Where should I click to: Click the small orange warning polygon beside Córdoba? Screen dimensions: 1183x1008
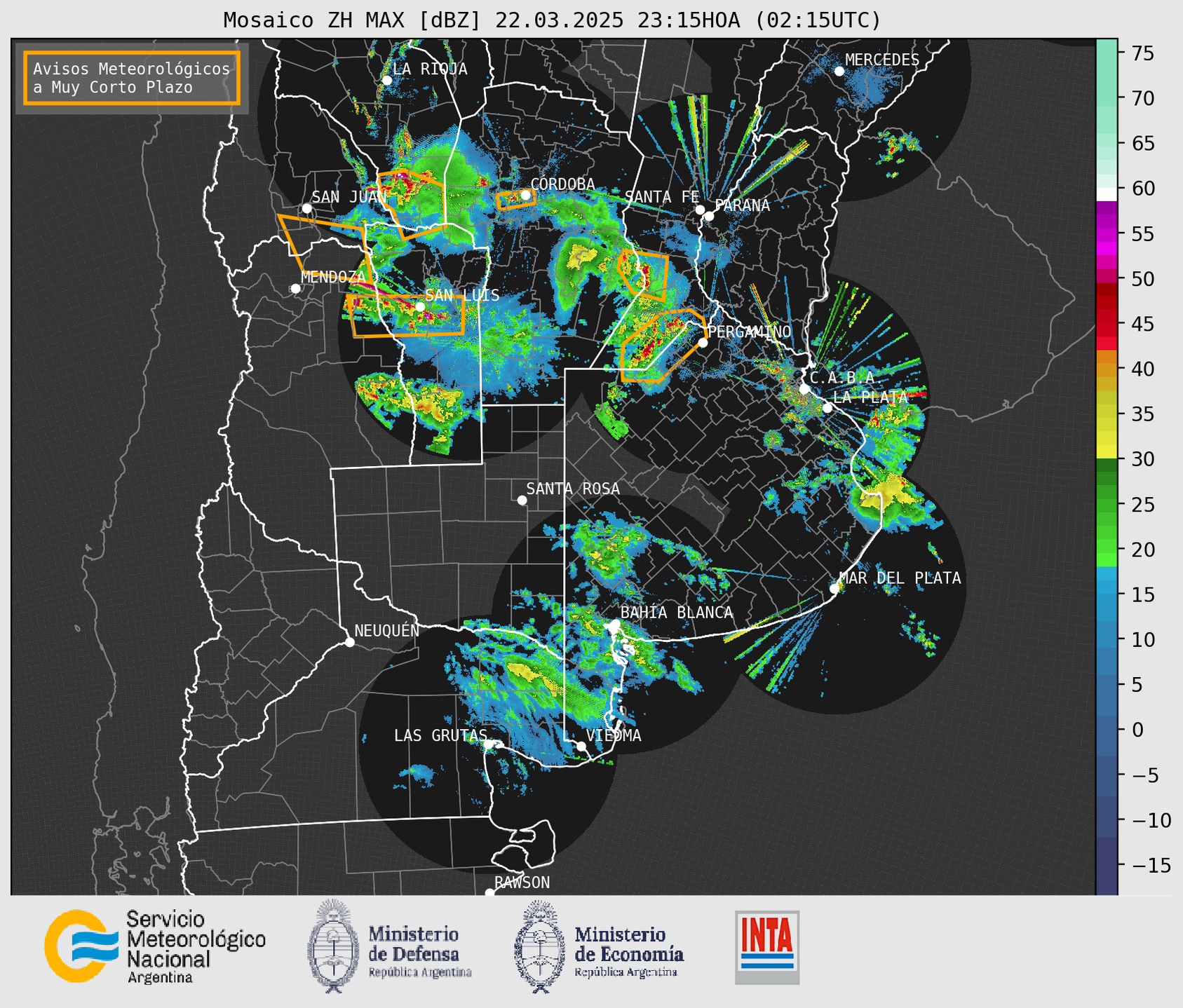click(516, 199)
